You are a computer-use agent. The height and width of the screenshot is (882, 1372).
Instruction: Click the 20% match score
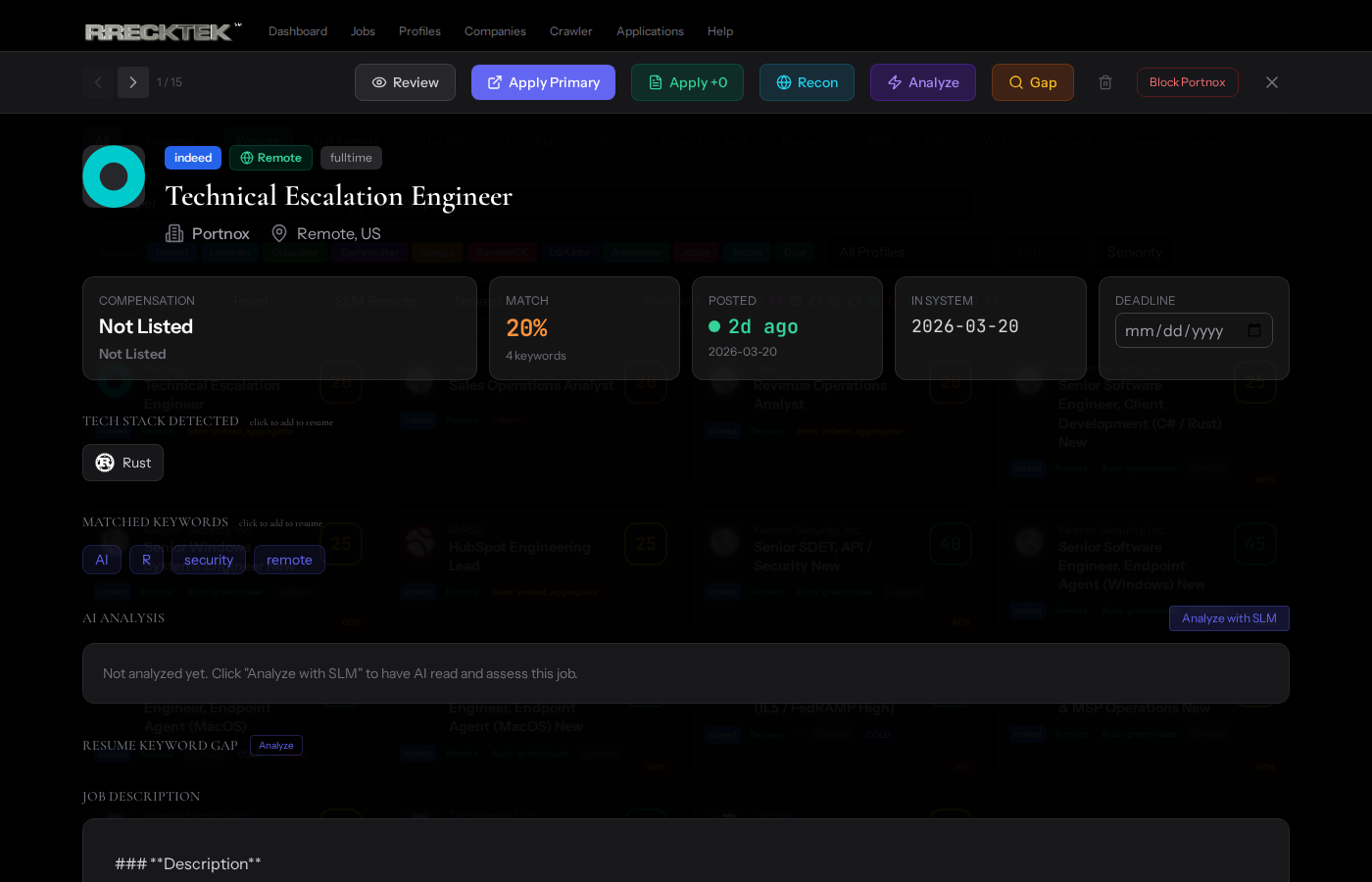pyautogui.click(x=526, y=327)
